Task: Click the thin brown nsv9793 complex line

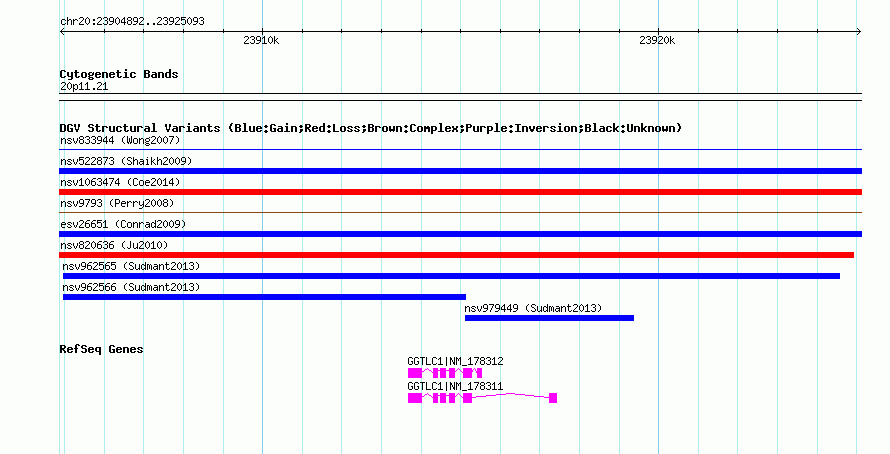Action: (460, 213)
